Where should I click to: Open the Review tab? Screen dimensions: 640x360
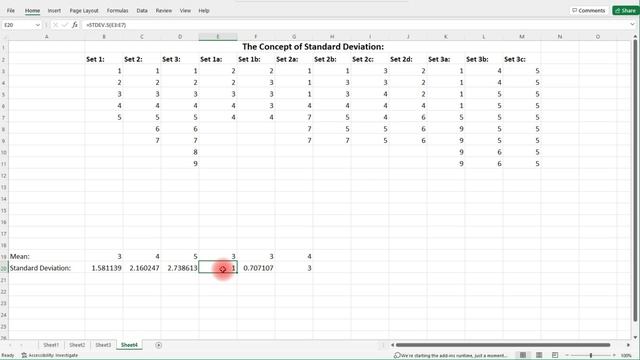point(163,11)
